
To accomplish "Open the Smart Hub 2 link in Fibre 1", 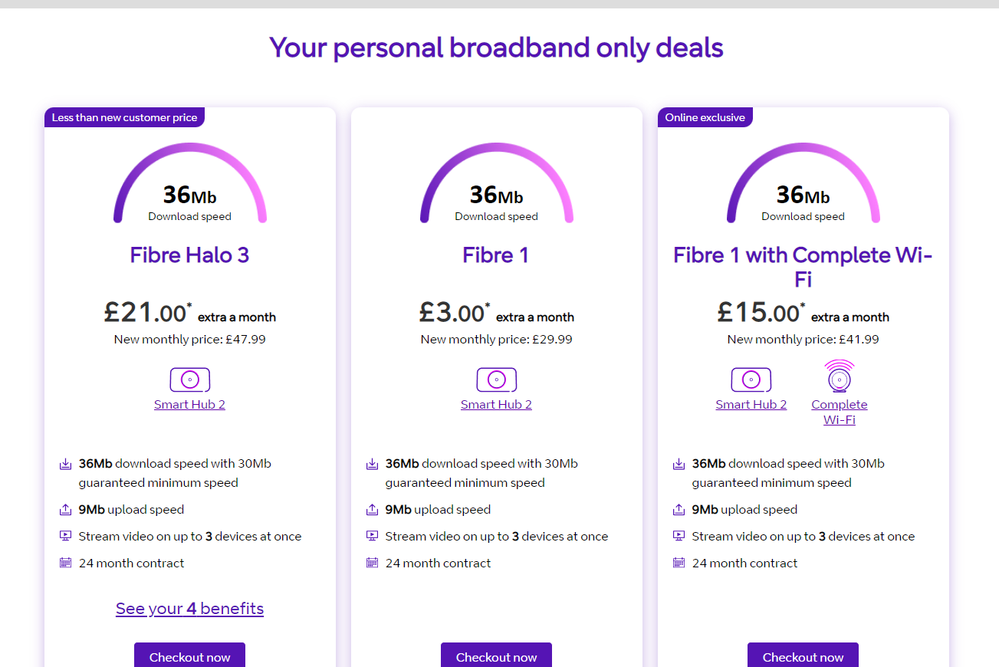I will pos(496,405).
